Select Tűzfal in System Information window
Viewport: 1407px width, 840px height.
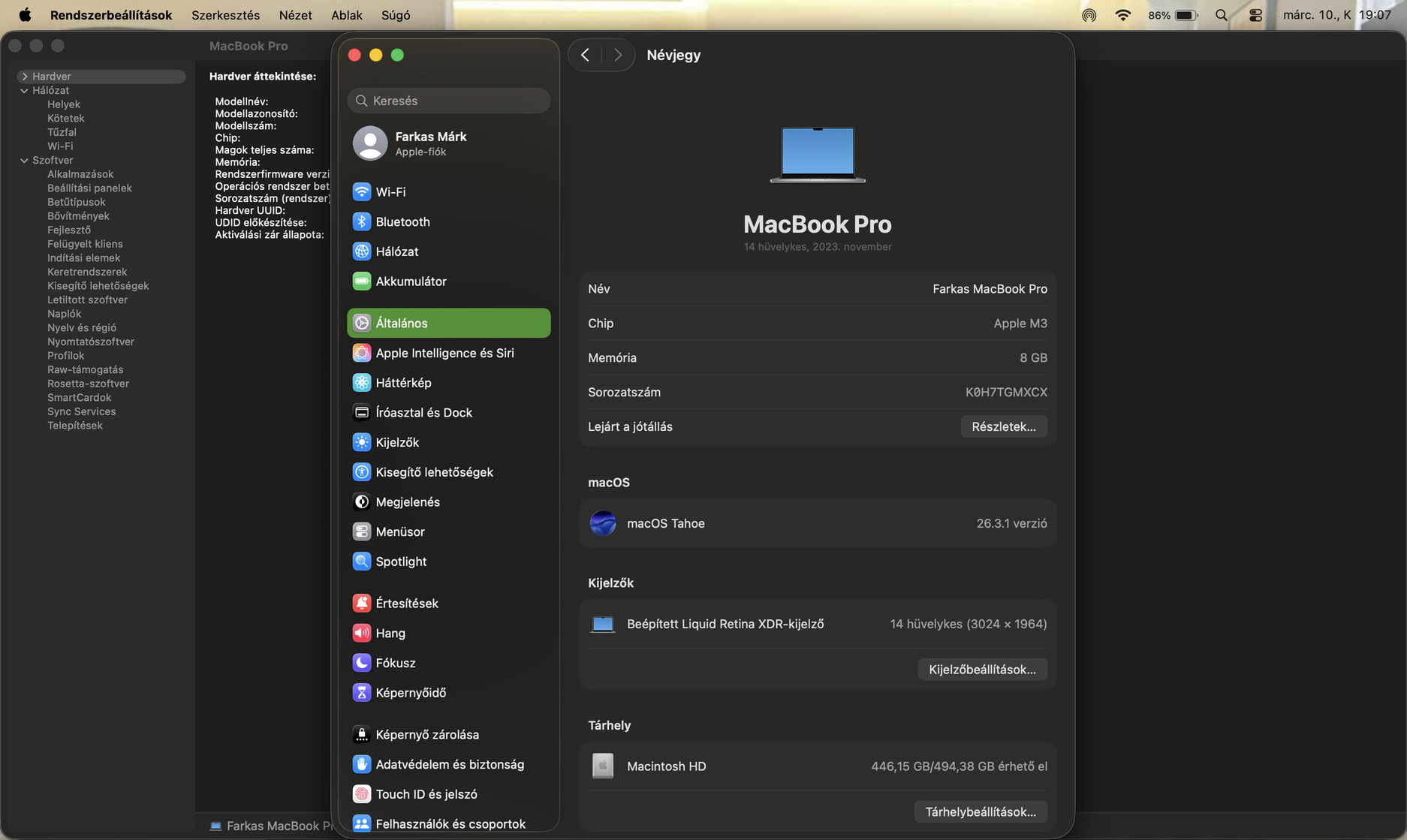[62, 132]
